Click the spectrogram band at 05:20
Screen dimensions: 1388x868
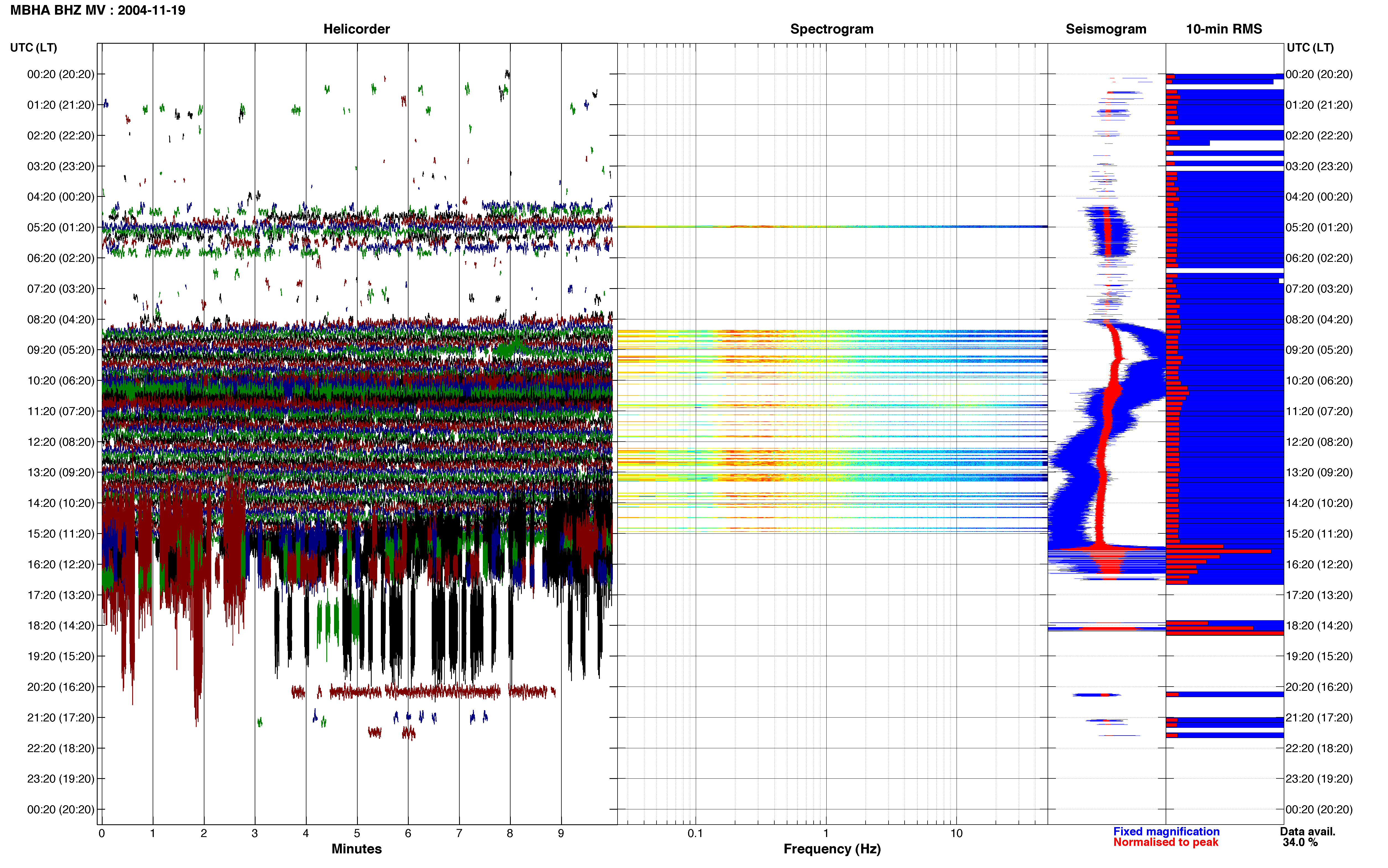coord(832,227)
